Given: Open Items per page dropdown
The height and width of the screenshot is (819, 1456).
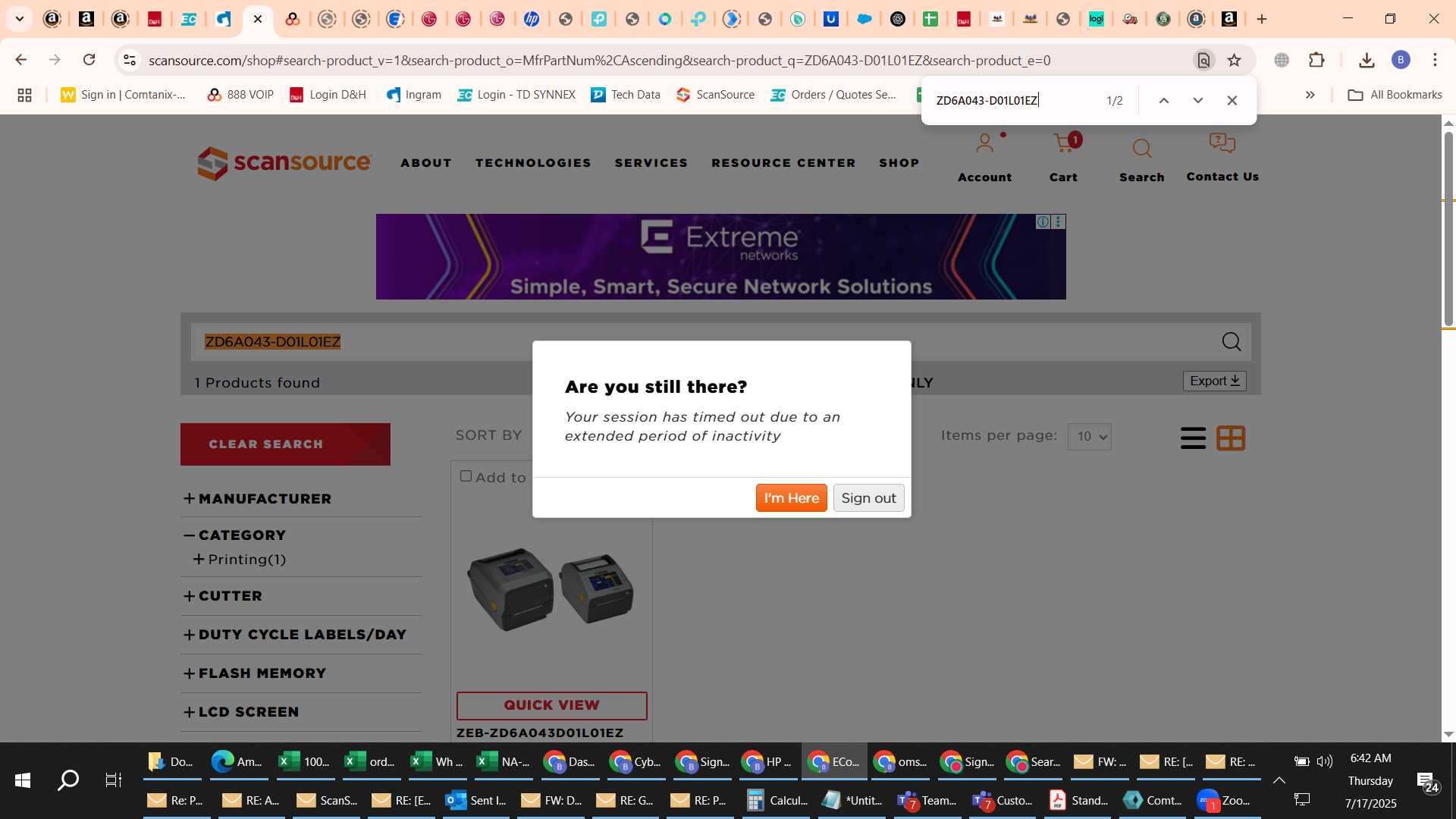Looking at the screenshot, I should [x=1089, y=437].
